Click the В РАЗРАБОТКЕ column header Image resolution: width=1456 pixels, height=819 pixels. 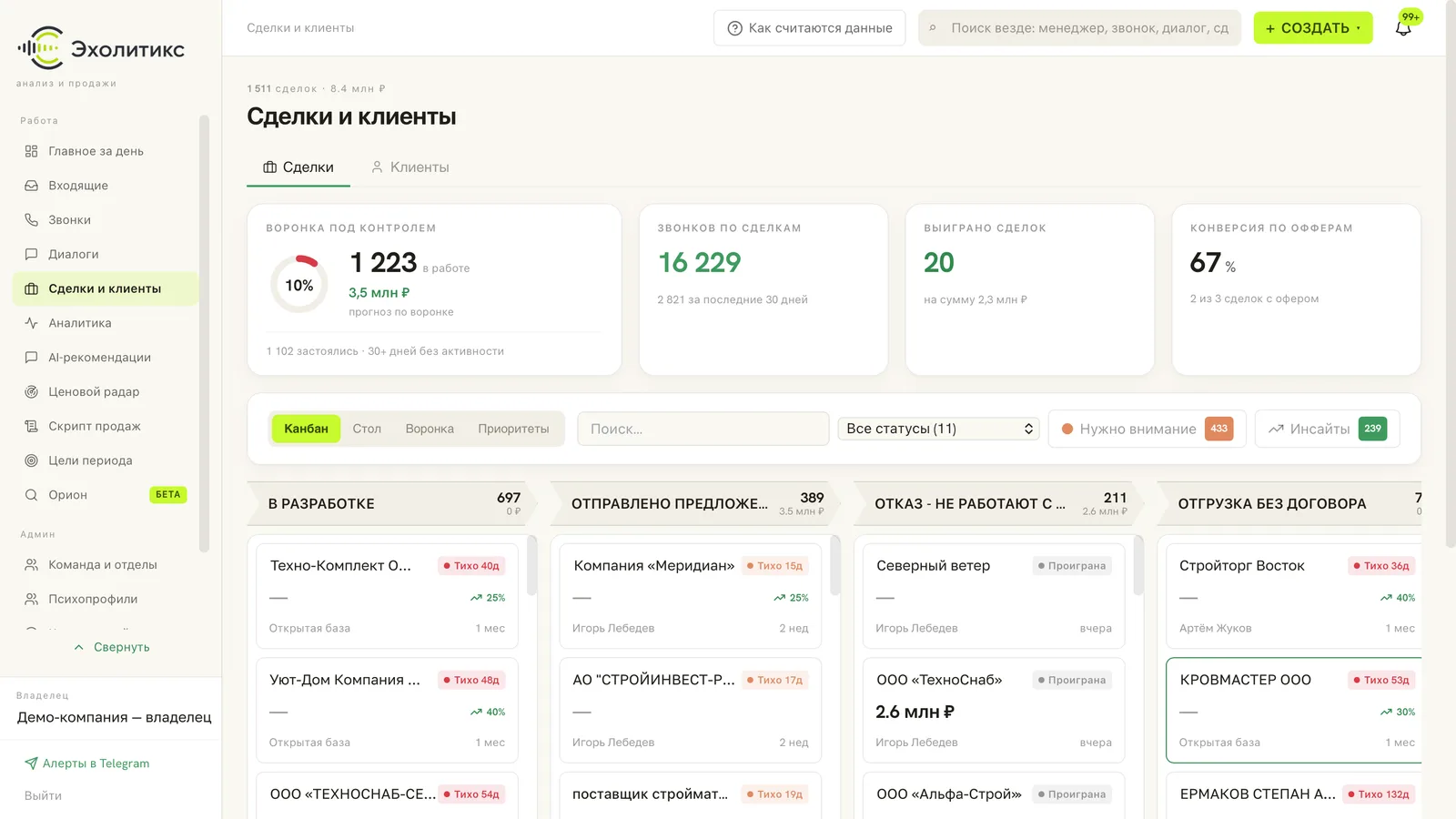click(x=391, y=503)
